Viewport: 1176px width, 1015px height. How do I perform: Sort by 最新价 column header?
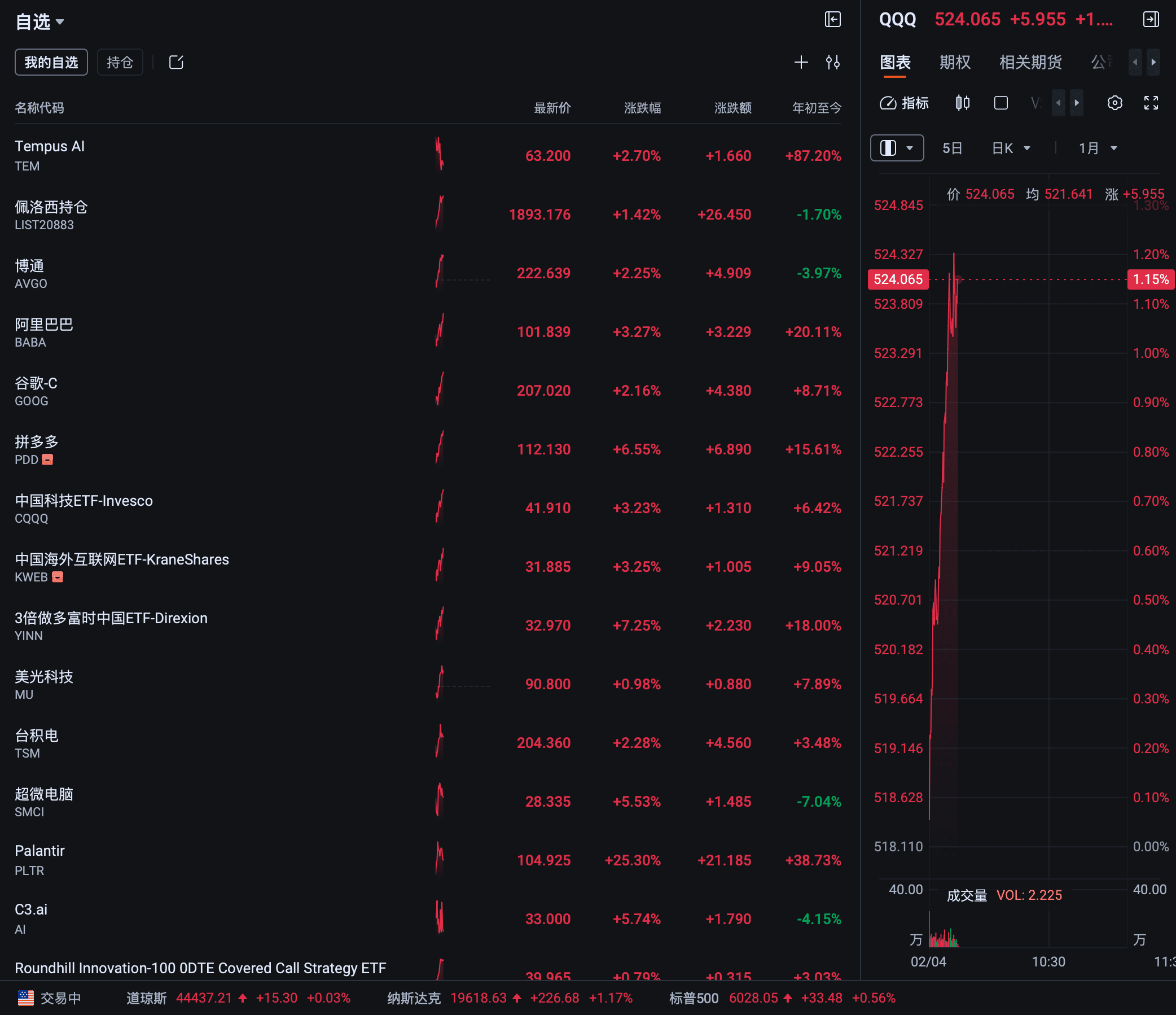(552, 108)
